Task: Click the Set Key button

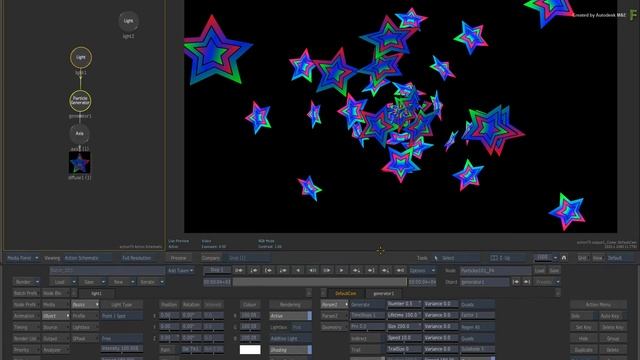Action: pyautogui.click(x=583, y=327)
